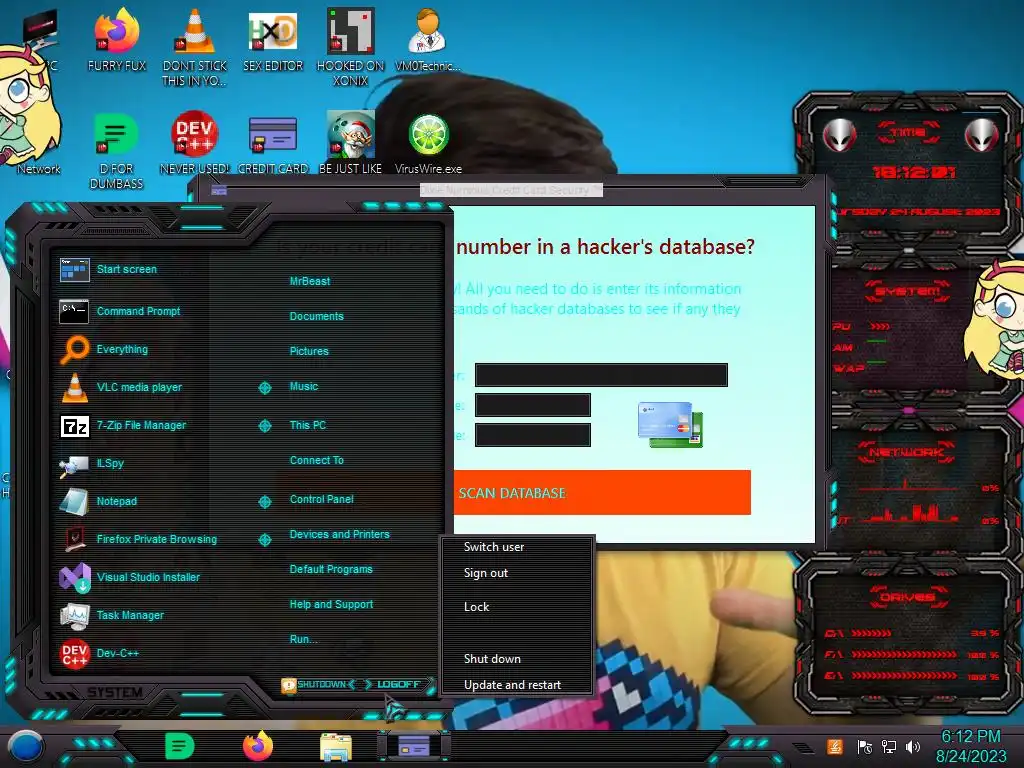Open Firefox from the taskbar
This screenshot has width=1024, height=768.
(x=258, y=746)
